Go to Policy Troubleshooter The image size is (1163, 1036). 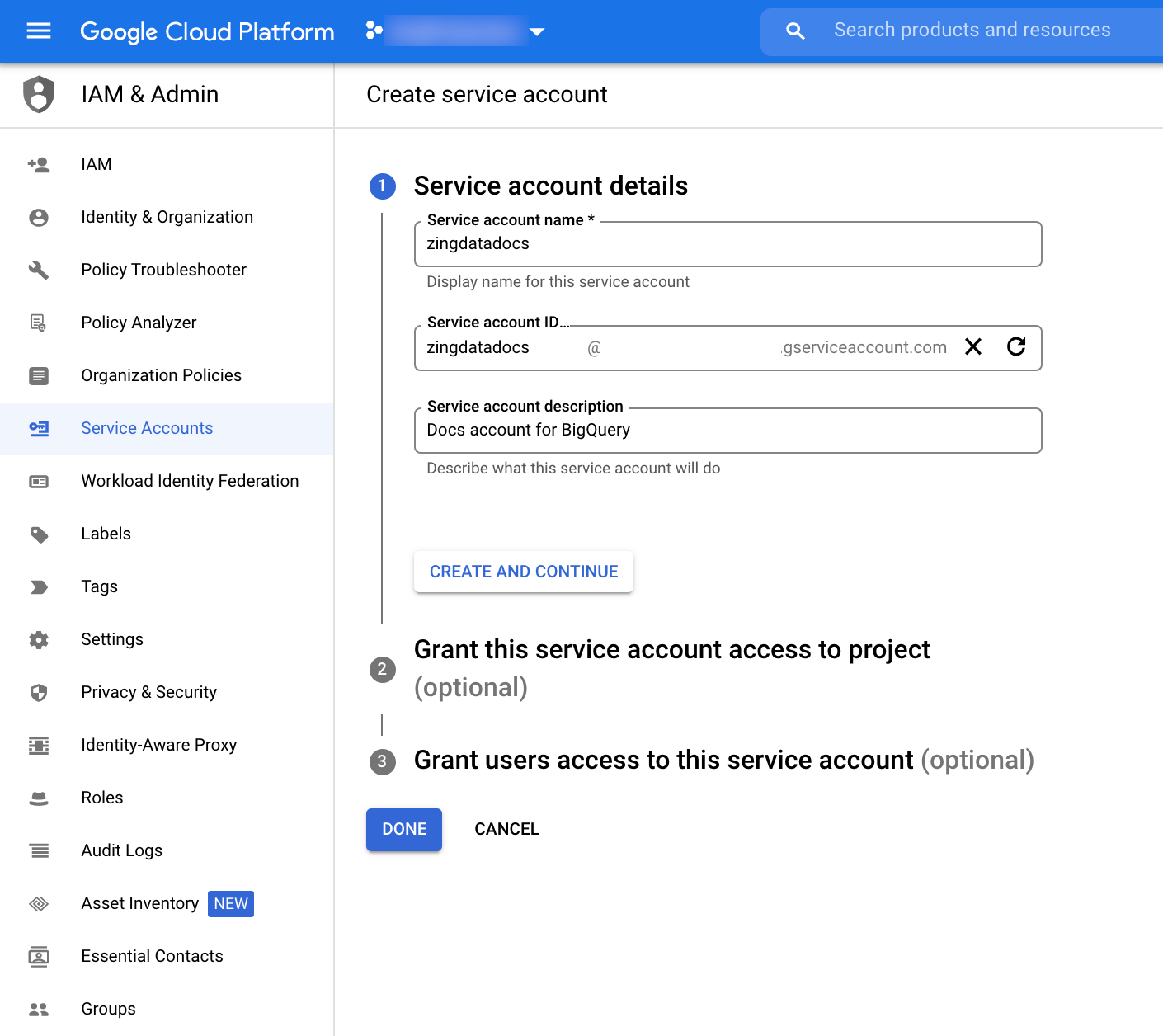167,271
